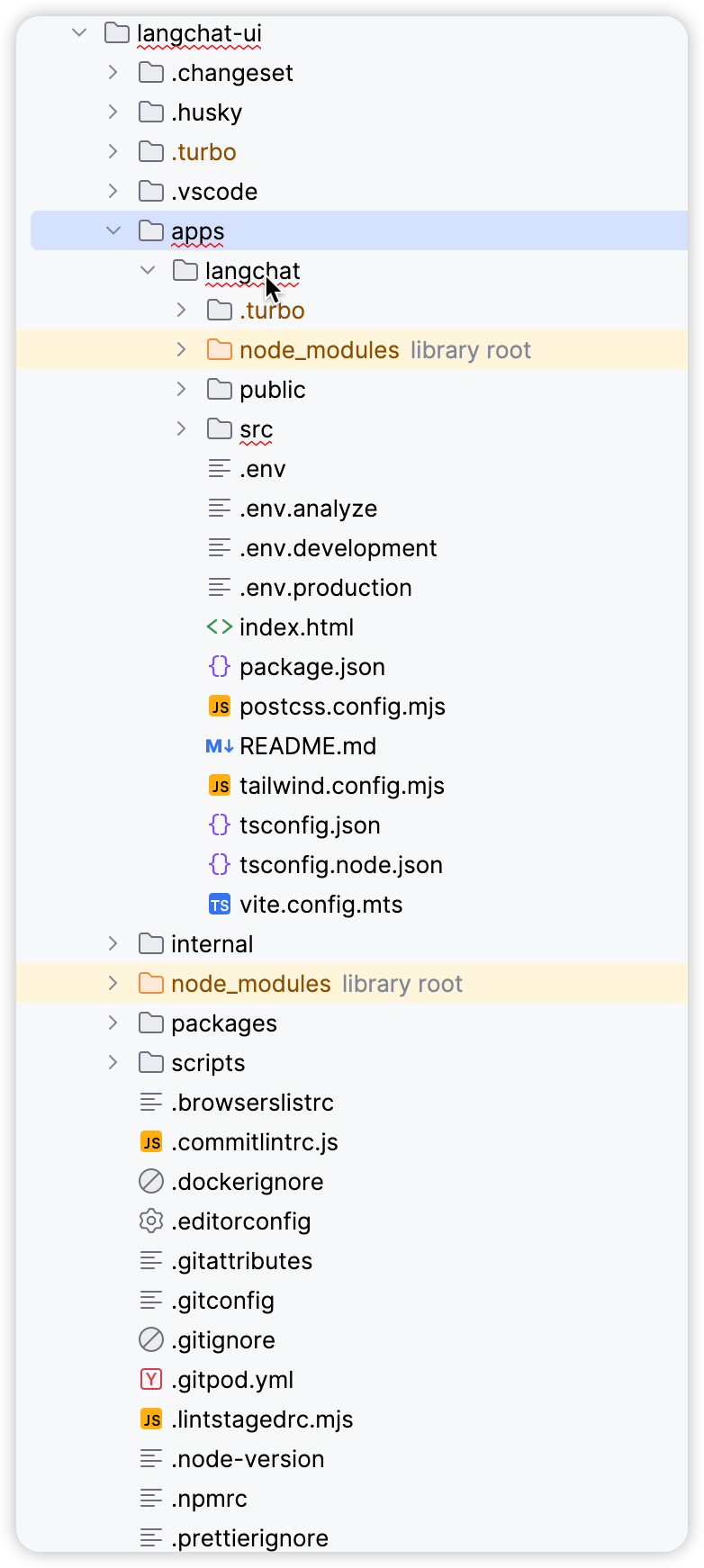
Task: Collapse the langchat-ui root chevron
Action: pos(79,33)
